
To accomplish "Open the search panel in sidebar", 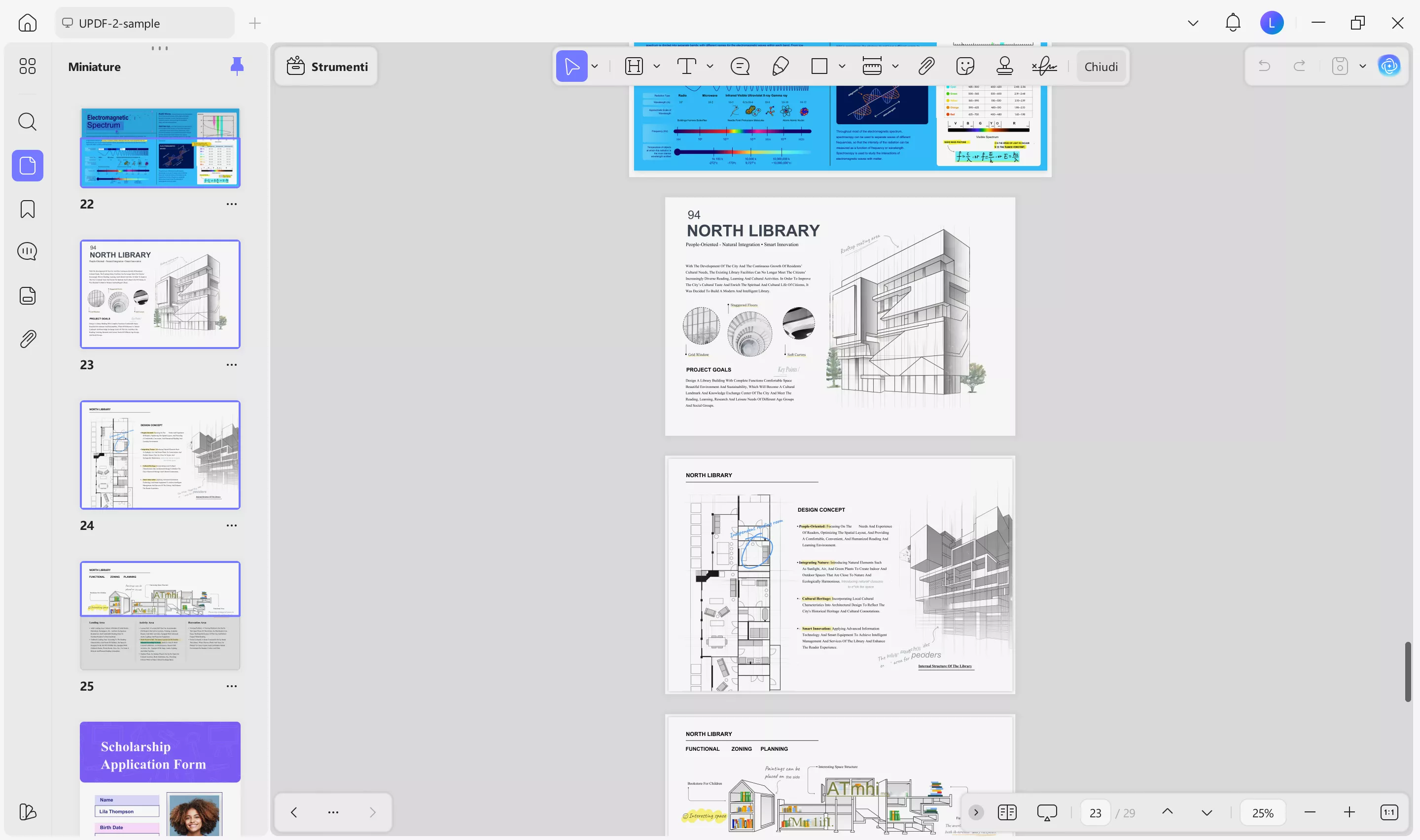I will 27,122.
